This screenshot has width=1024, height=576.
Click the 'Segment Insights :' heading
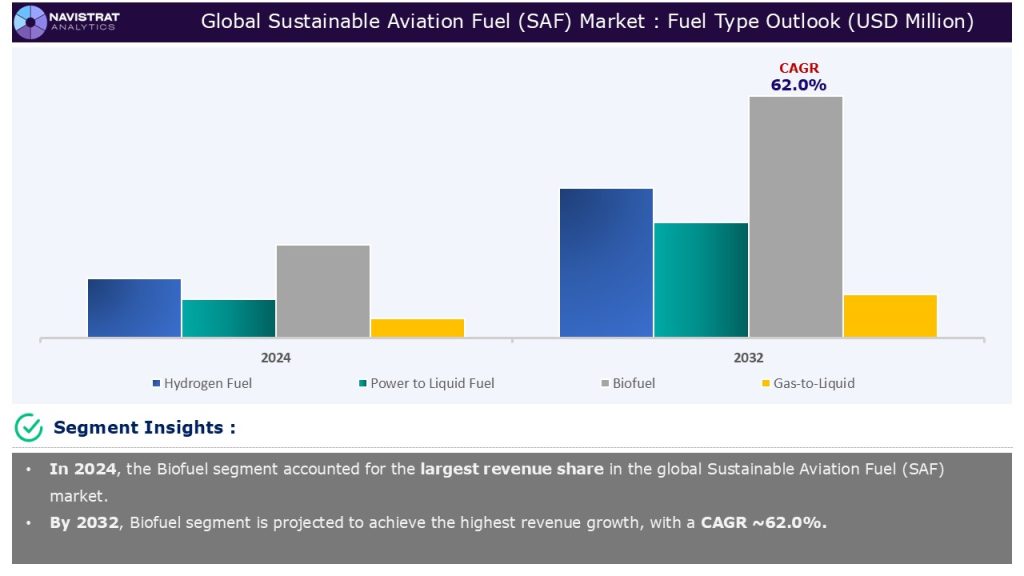tap(144, 428)
